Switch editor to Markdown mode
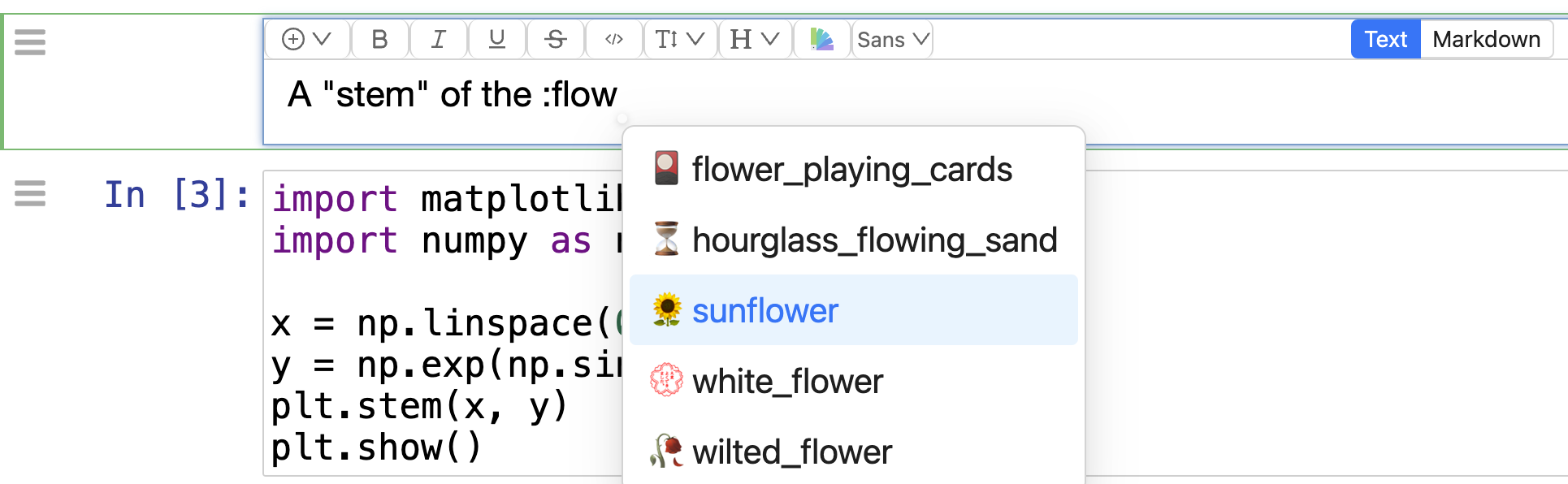Image resolution: width=1568 pixels, height=484 pixels. click(1486, 39)
